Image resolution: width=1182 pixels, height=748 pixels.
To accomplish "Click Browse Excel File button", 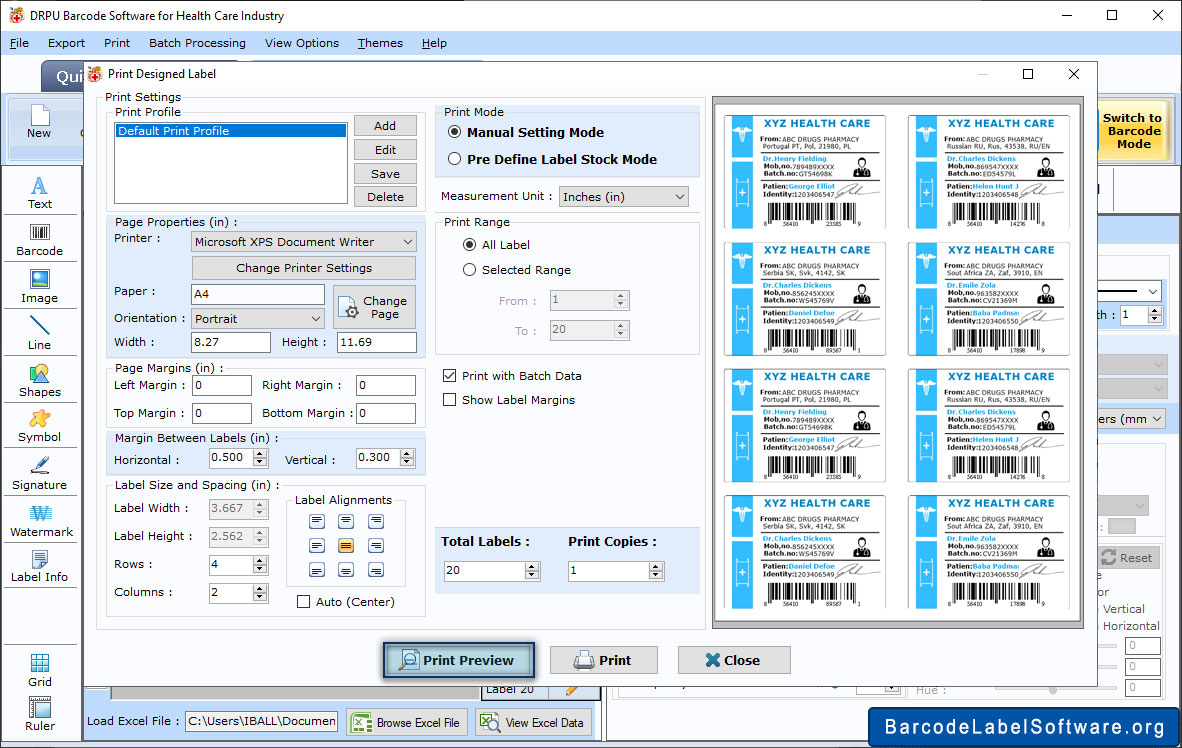I will (x=407, y=722).
